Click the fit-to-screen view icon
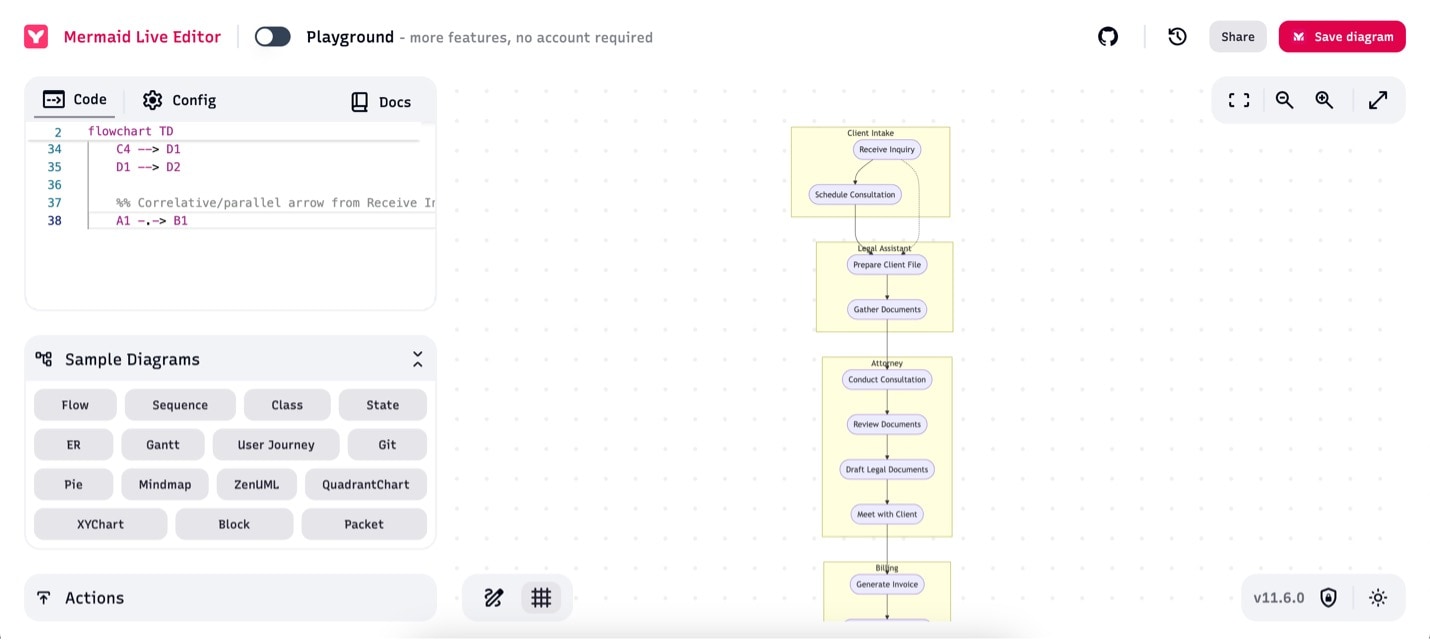Viewport: 1430px width, 641px height. [x=1239, y=100]
